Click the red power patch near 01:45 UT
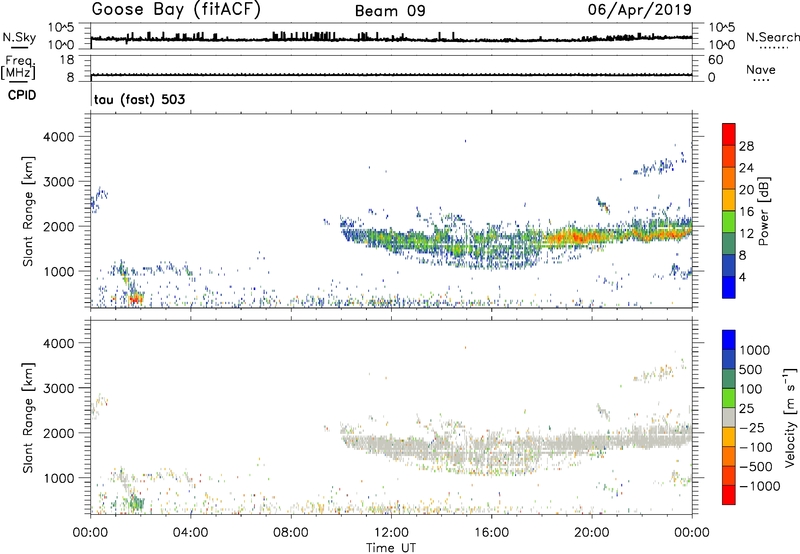Image resolution: width=800 pixels, height=554 pixels. point(135,299)
